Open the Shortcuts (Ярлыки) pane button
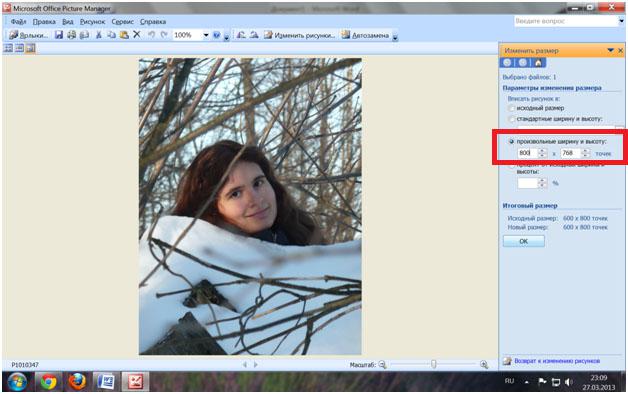Screen dimensions: 628x394 [x=28, y=35]
